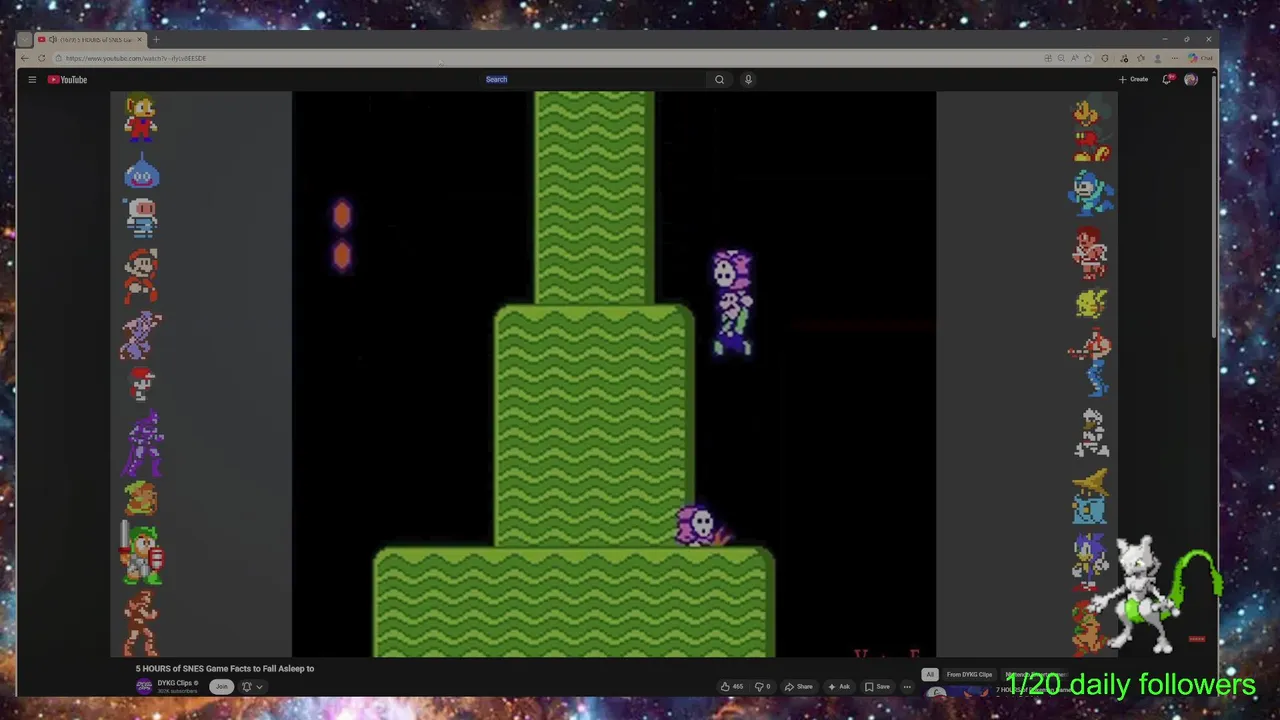
Task: Share the video
Action: (799, 686)
